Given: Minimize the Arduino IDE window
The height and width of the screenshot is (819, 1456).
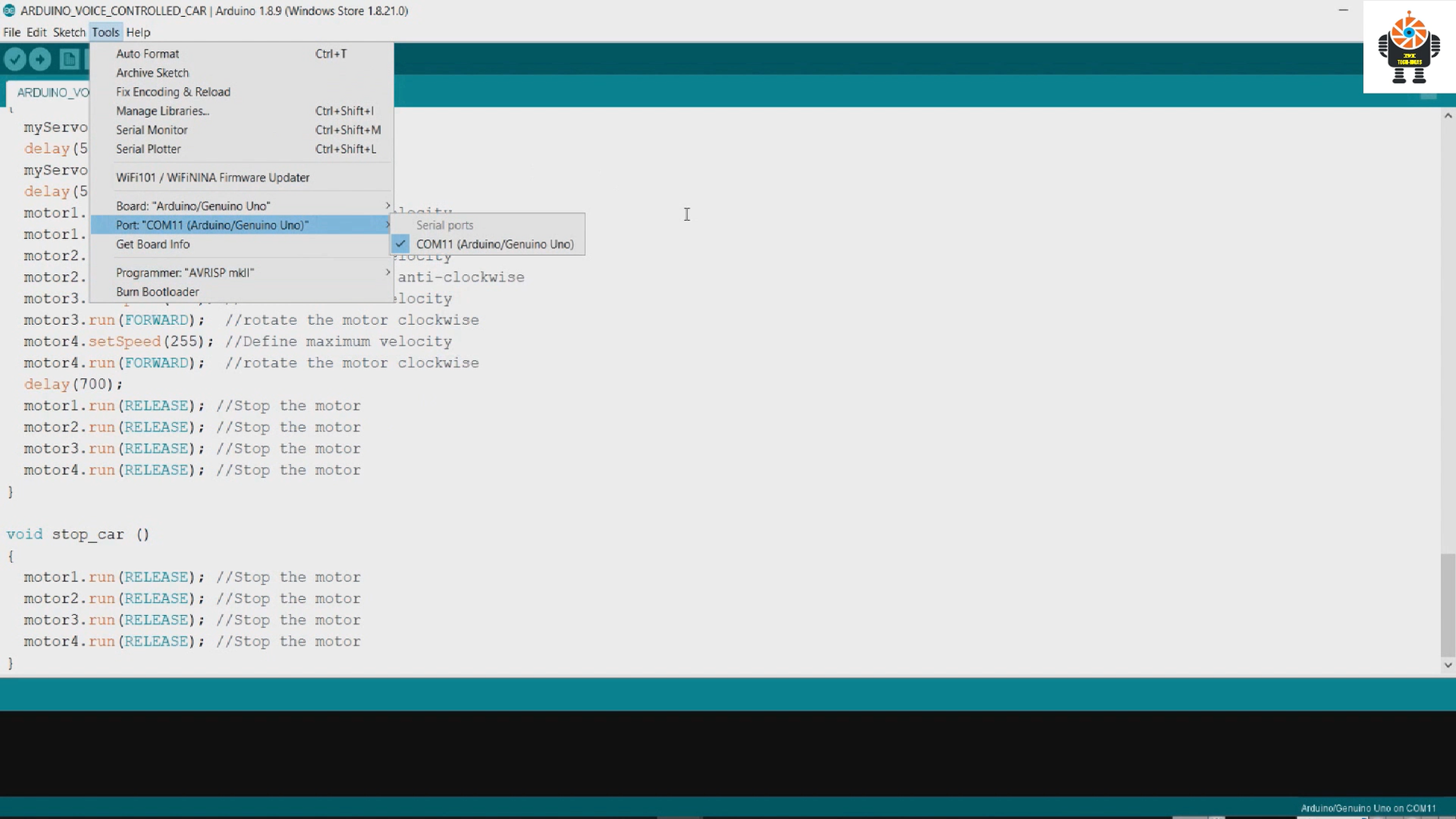Looking at the screenshot, I should 1343,10.
